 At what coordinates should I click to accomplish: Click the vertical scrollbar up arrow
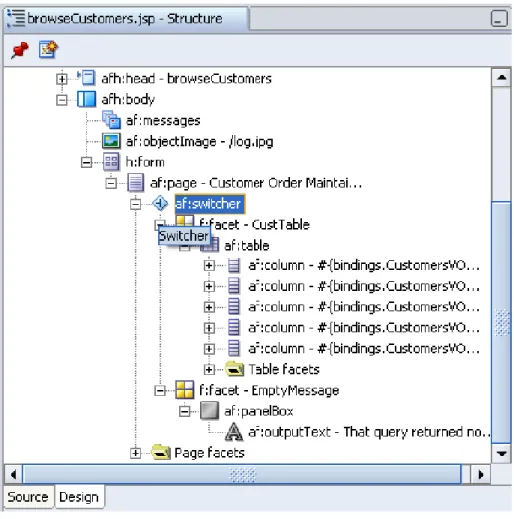point(501,77)
